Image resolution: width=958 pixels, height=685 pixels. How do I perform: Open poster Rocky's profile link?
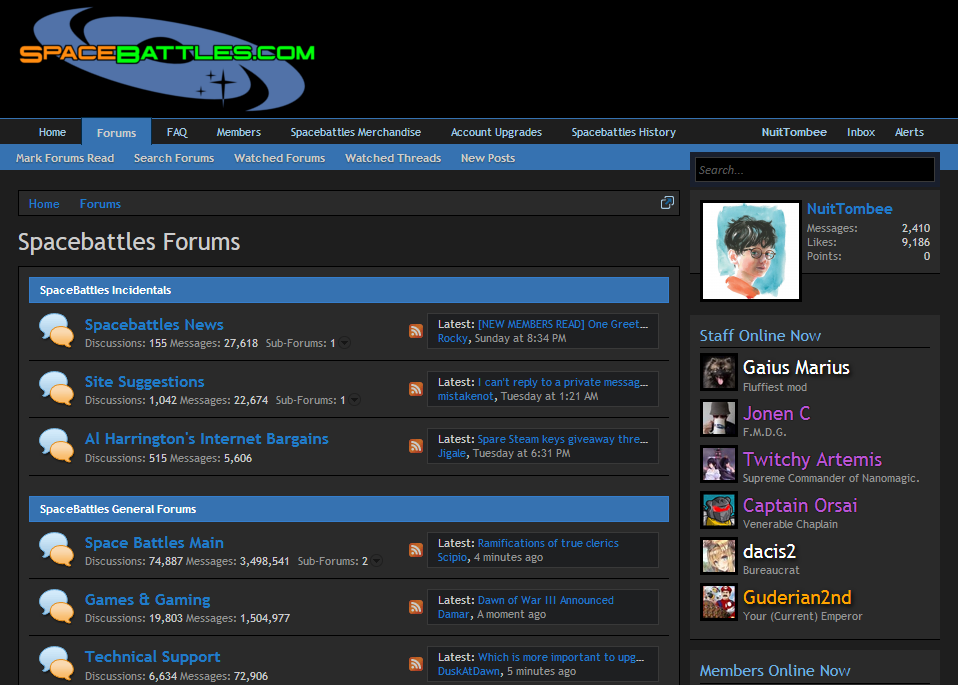point(453,338)
